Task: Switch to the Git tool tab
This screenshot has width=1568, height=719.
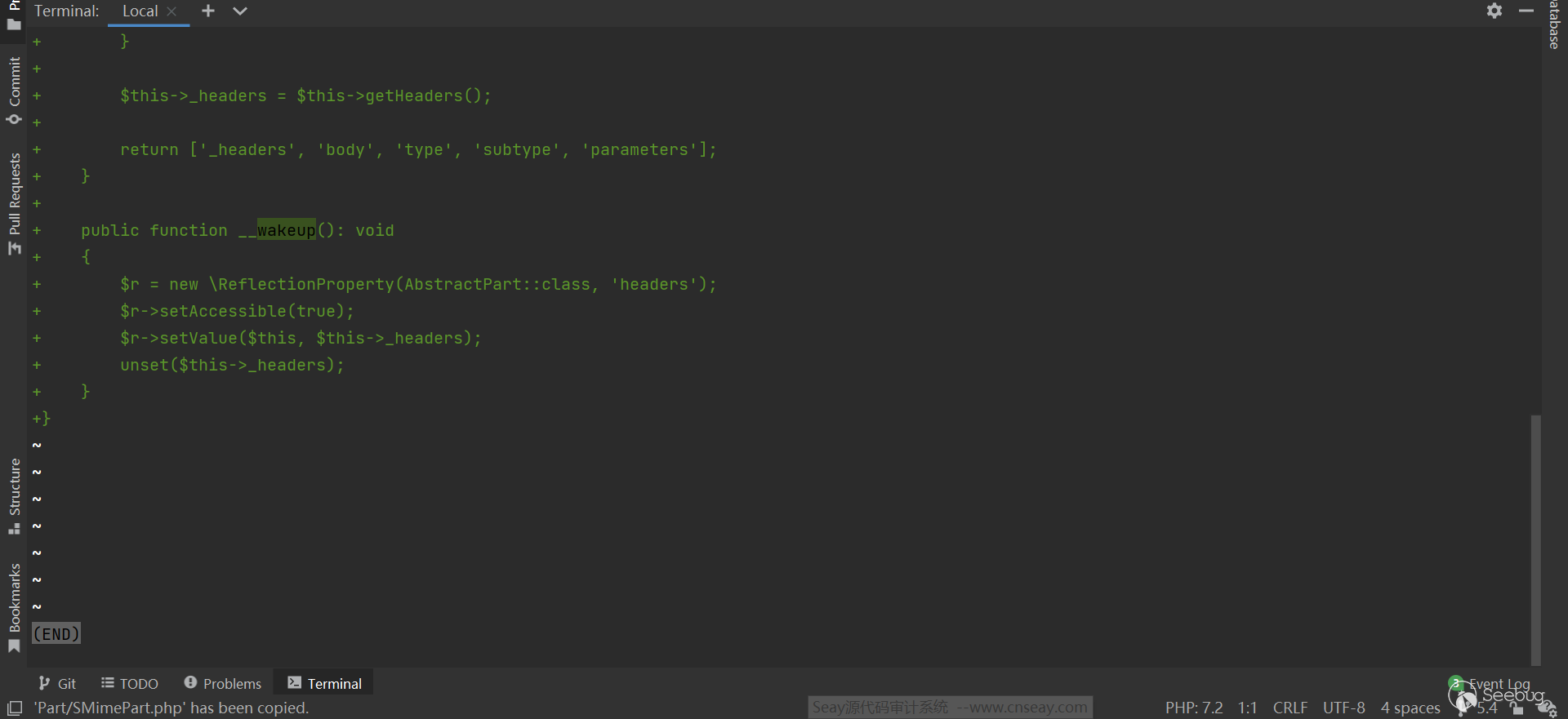Action: 57,683
